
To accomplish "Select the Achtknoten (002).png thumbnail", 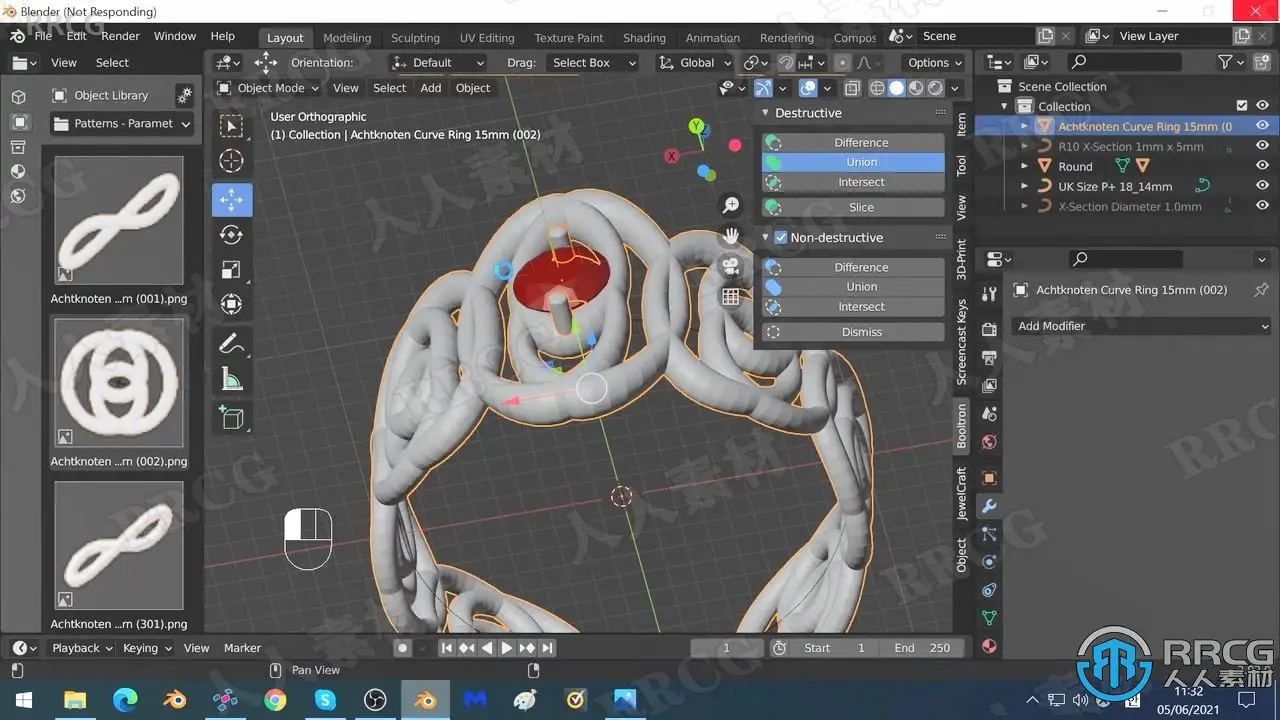I will (119, 383).
